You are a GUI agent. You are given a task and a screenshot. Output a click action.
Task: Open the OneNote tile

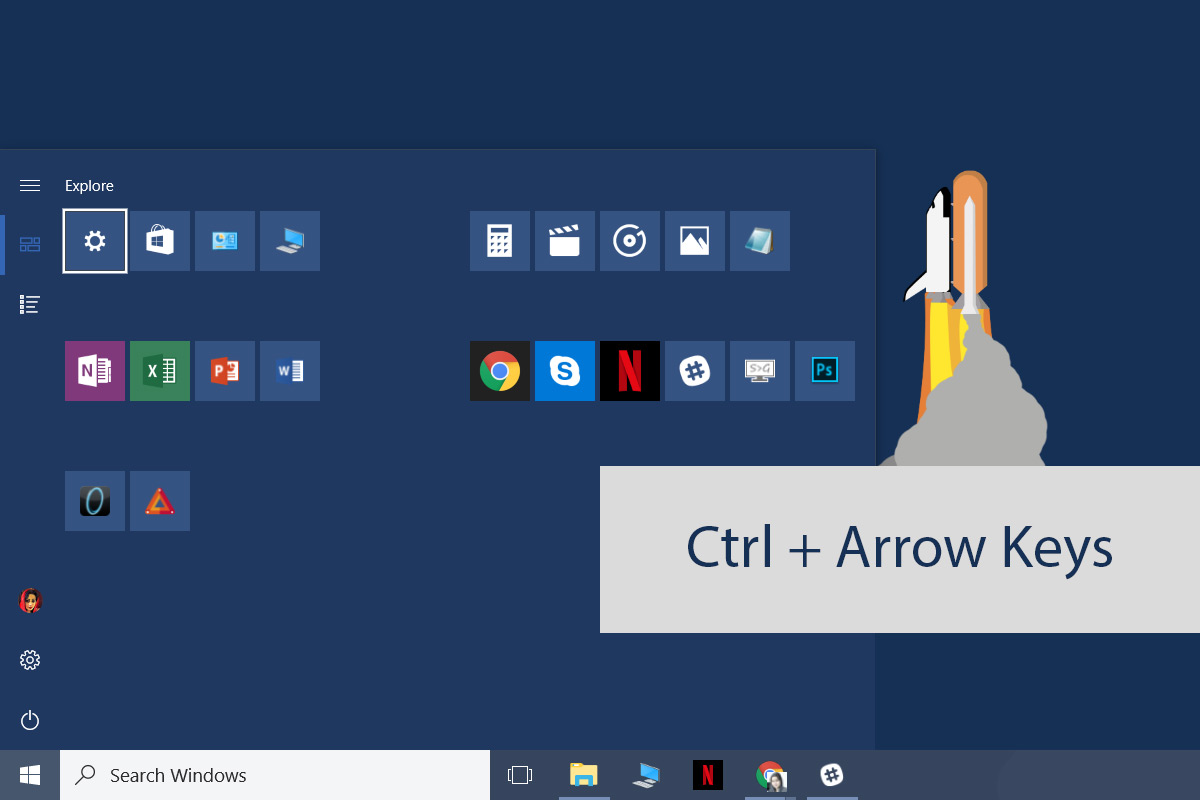[x=94, y=371]
